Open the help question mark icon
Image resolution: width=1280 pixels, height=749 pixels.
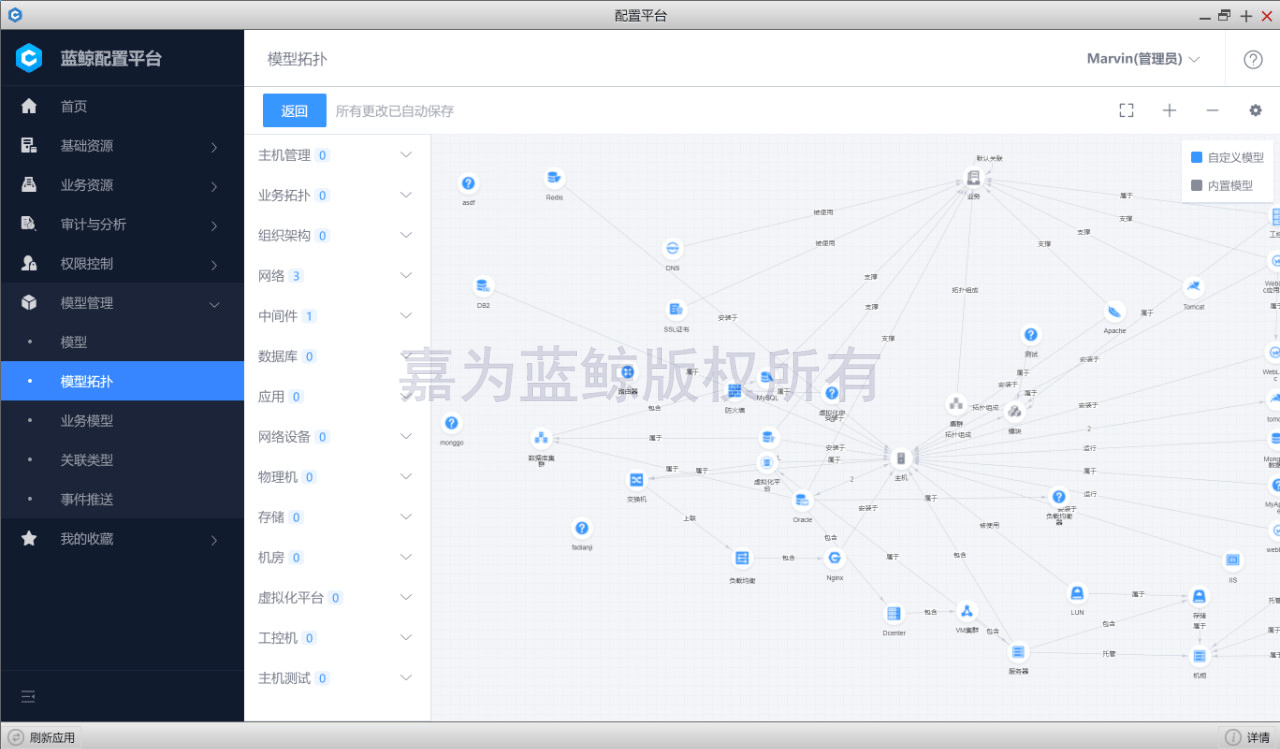(x=1253, y=59)
